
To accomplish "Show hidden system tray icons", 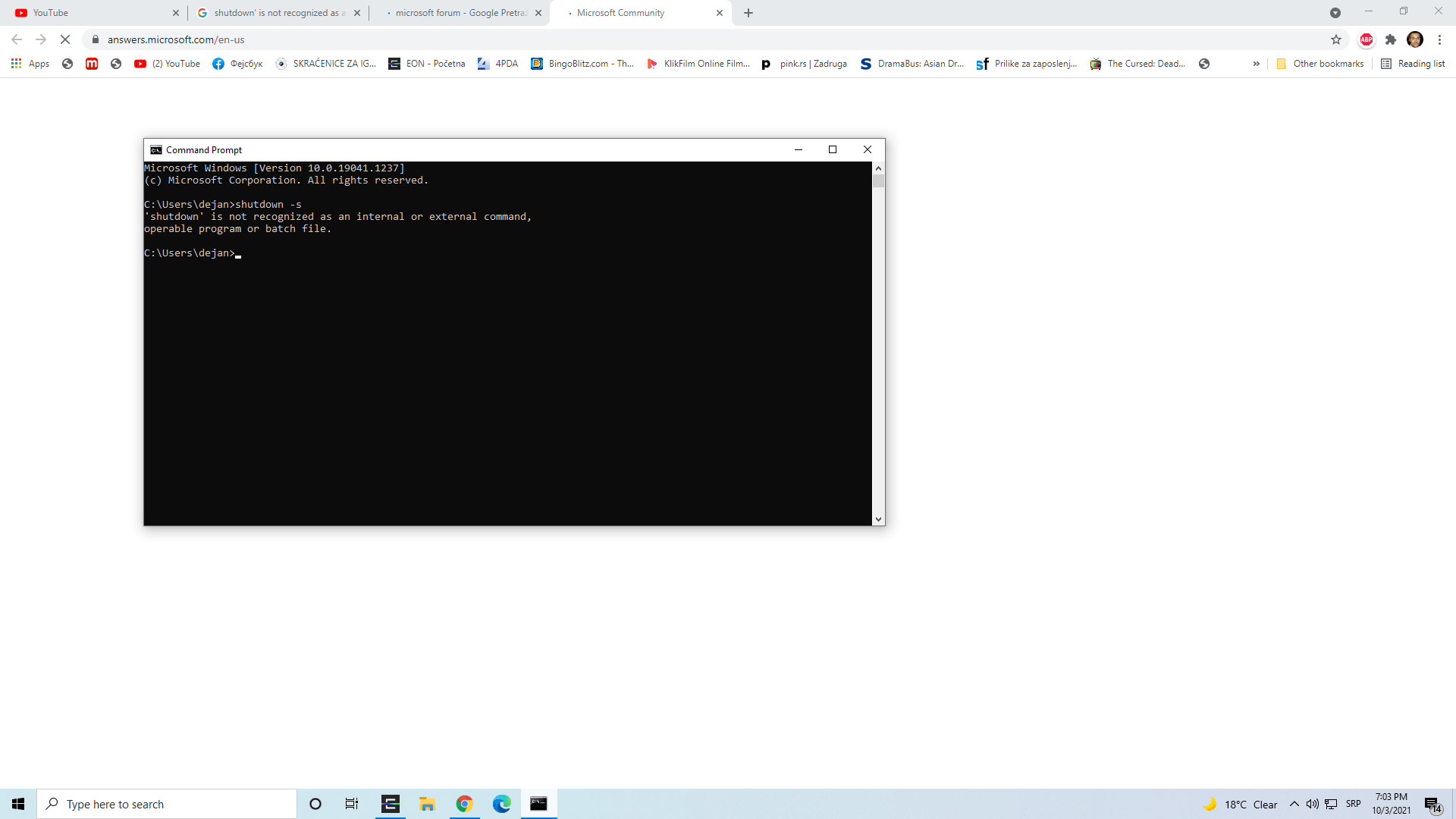I will tap(1294, 804).
